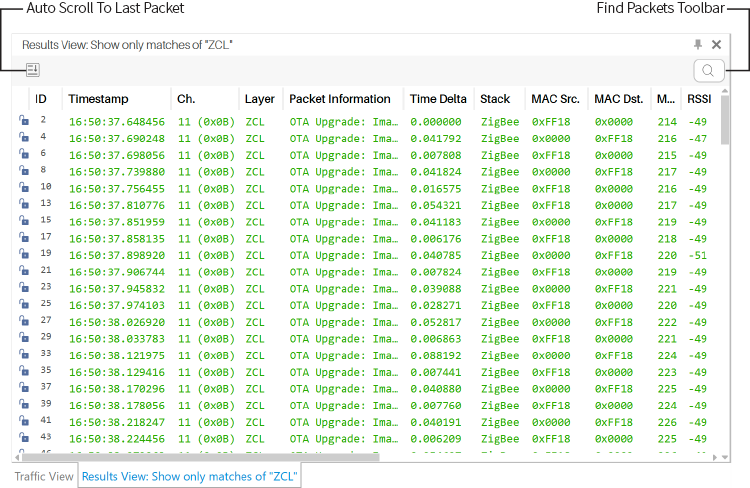Image resolution: width=750 pixels, height=488 pixels.
Task: Click the vertical scrollbar thumb
Action: point(725,120)
